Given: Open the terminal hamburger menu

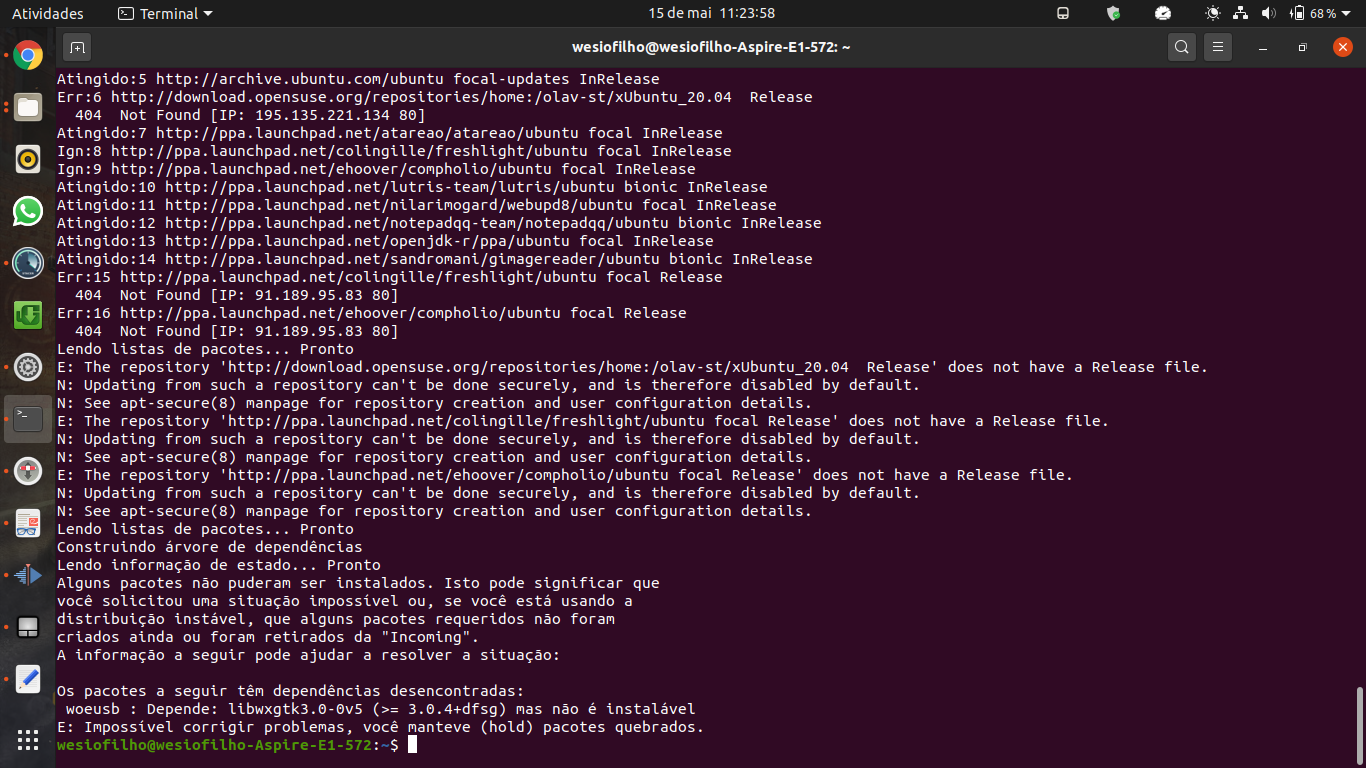Looking at the screenshot, I should 1217,47.
